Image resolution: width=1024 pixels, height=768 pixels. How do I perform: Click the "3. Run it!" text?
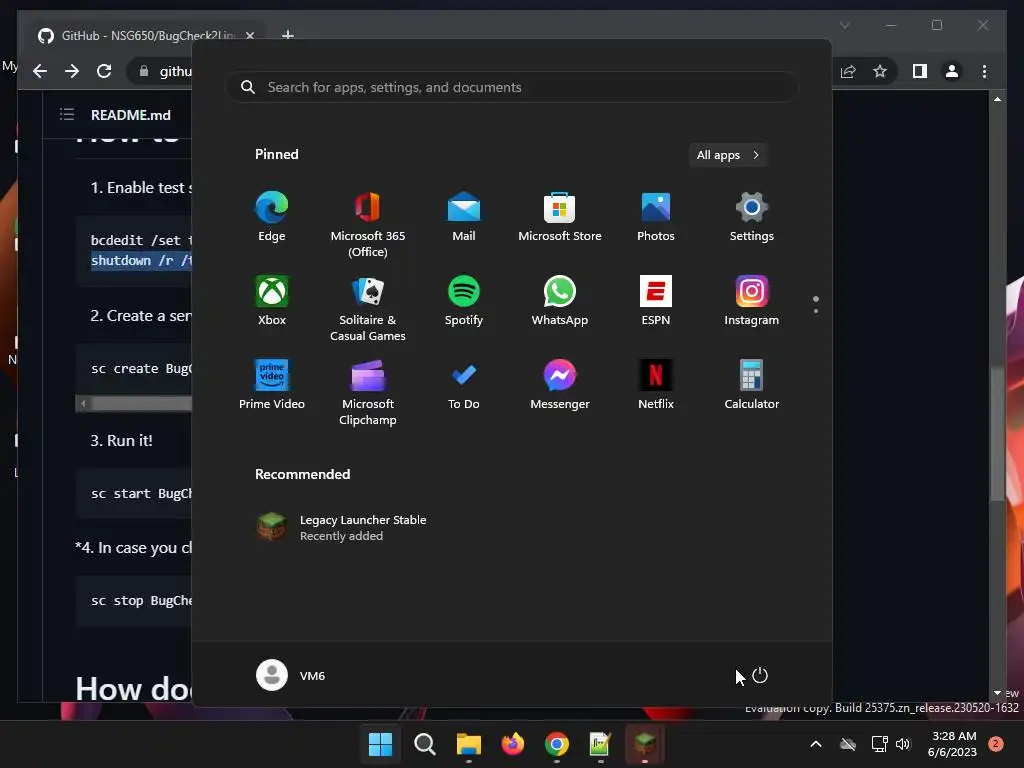pos(121,441)
